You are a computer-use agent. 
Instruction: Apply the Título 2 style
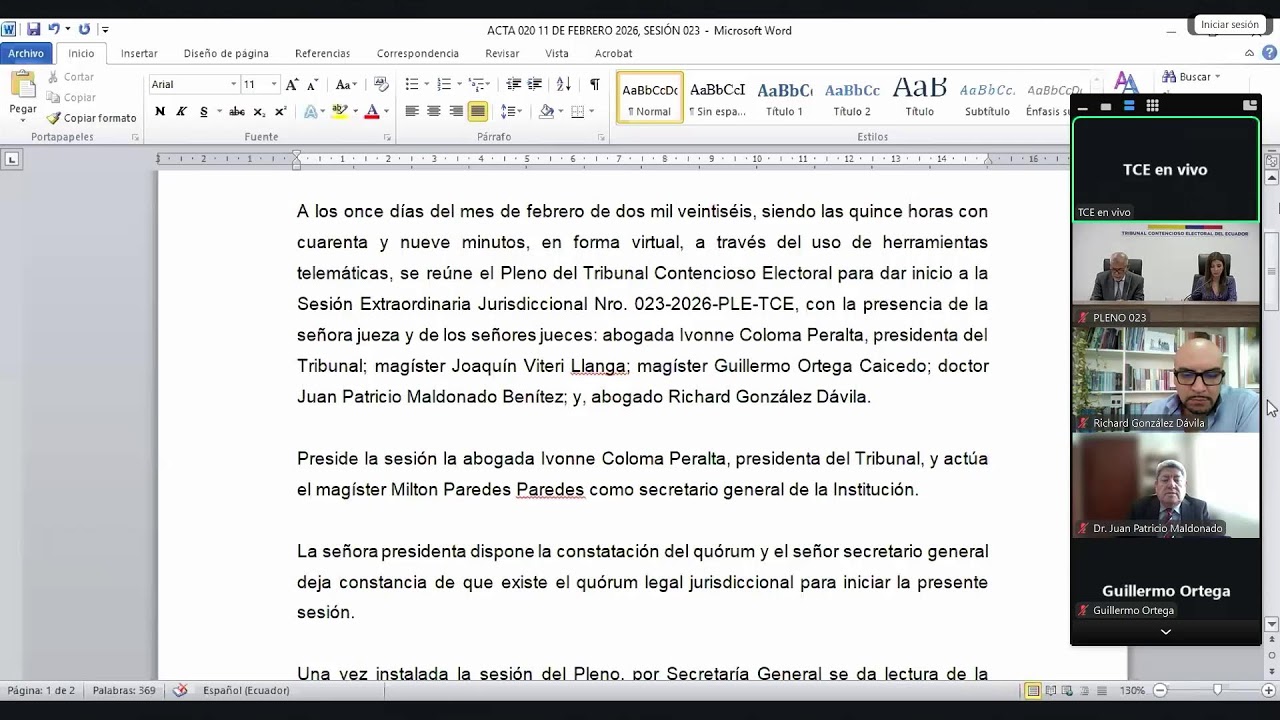[x=852, y=98]
